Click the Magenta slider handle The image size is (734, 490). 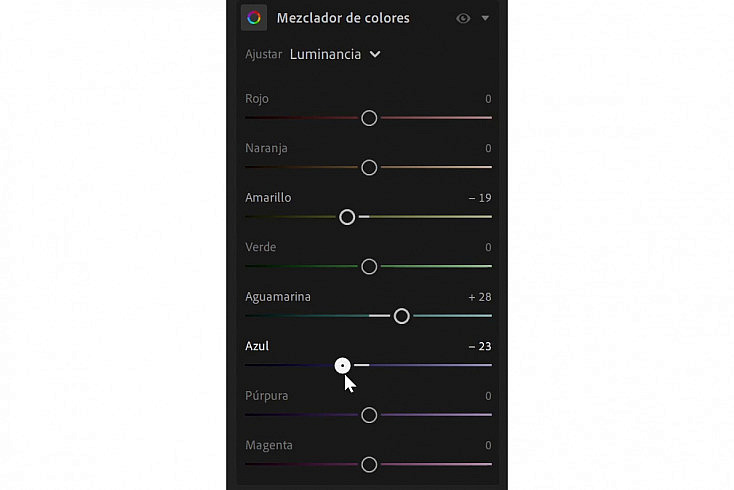[369, 465]
